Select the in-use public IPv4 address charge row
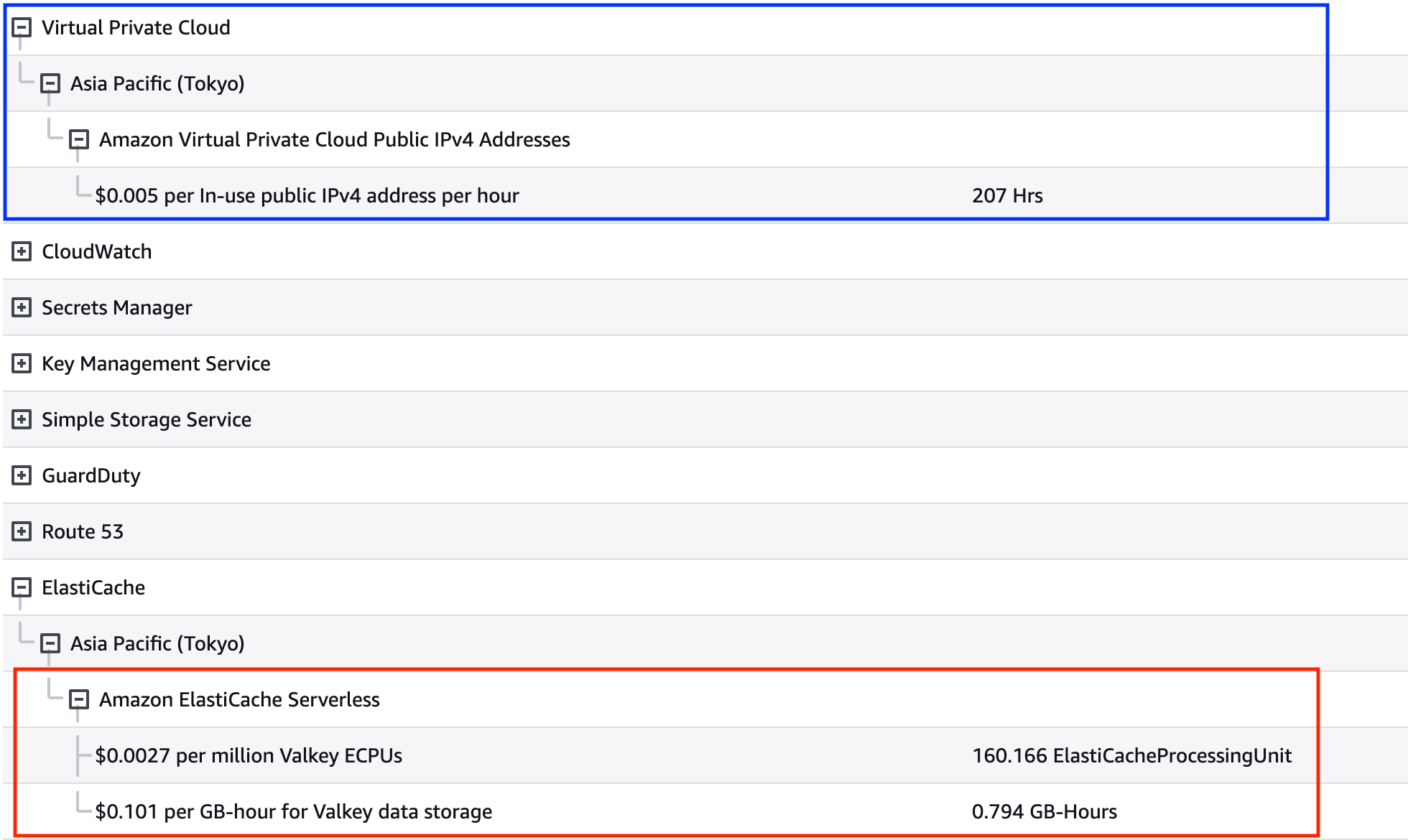 click(307, 196)
